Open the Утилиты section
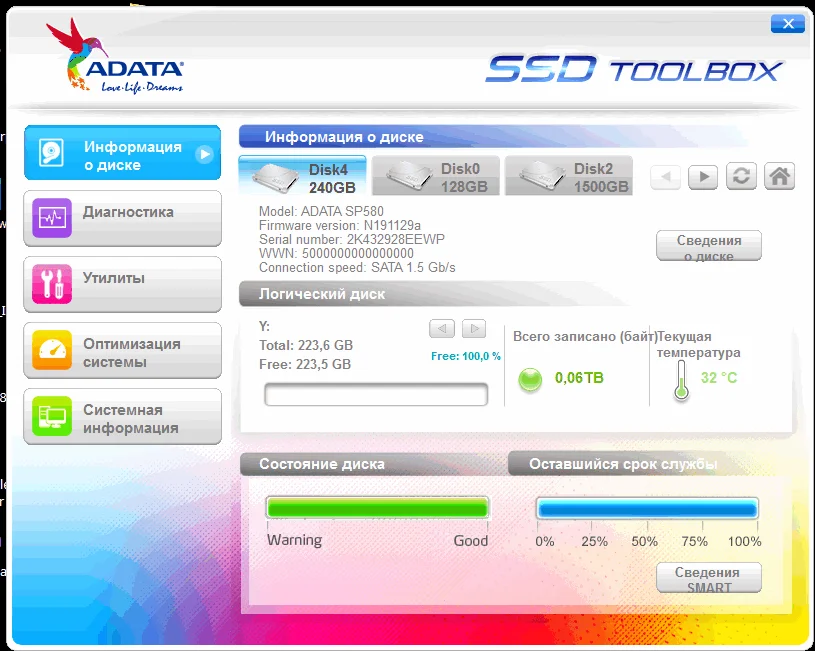 tap(122, 284)
